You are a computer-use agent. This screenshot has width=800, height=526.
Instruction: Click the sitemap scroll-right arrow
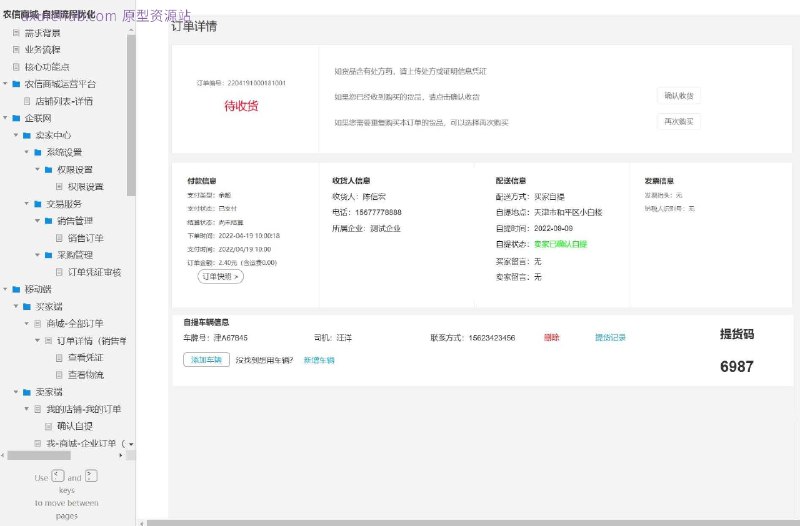(120, 456)
